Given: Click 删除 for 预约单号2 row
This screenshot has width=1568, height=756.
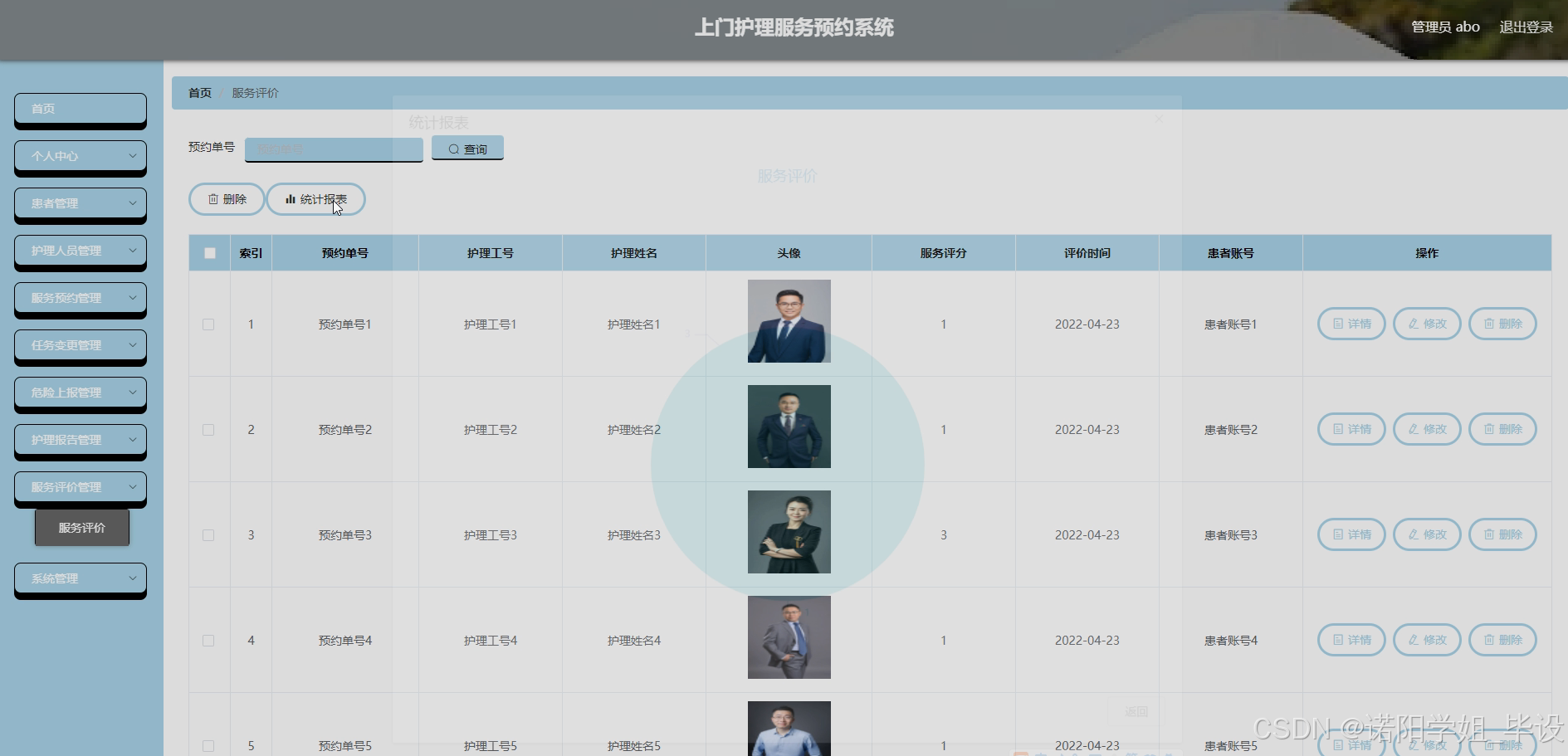Looking at the screenshot, I should coord(1502,429).
